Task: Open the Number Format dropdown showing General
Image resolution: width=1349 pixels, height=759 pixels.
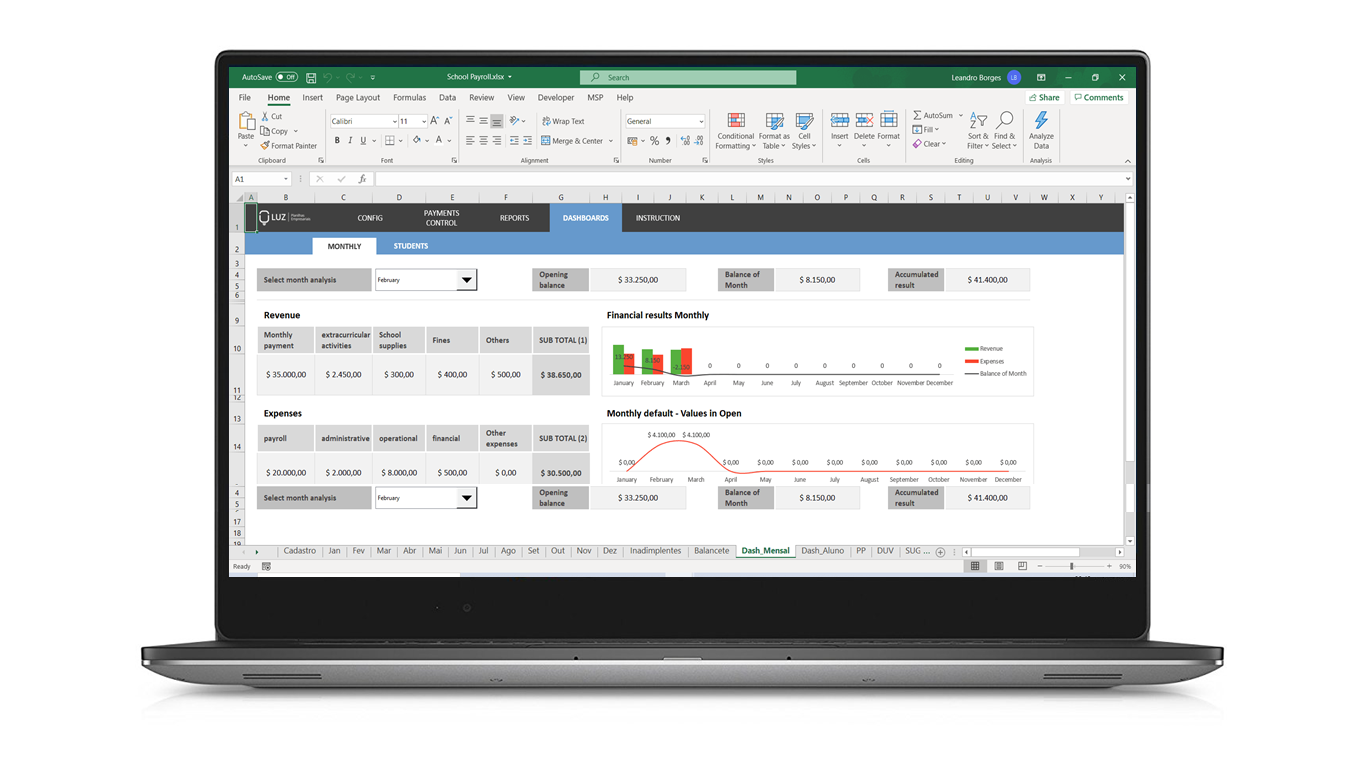Action: point(664,120)
